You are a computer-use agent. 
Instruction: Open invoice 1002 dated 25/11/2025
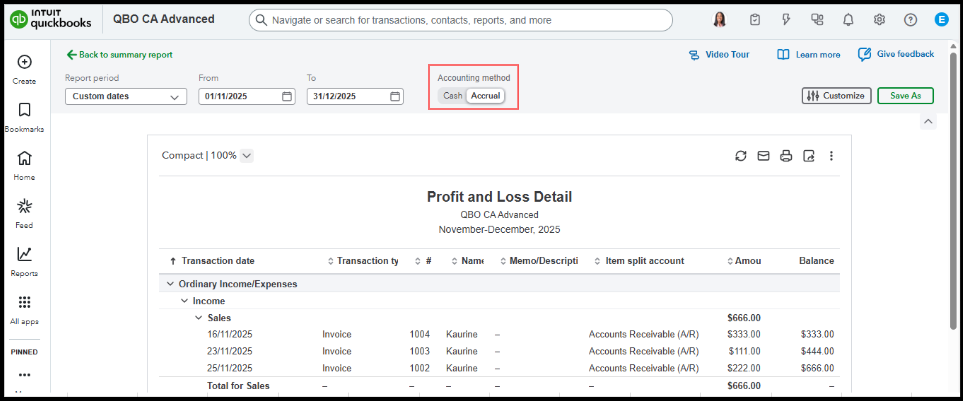[497, 368]
